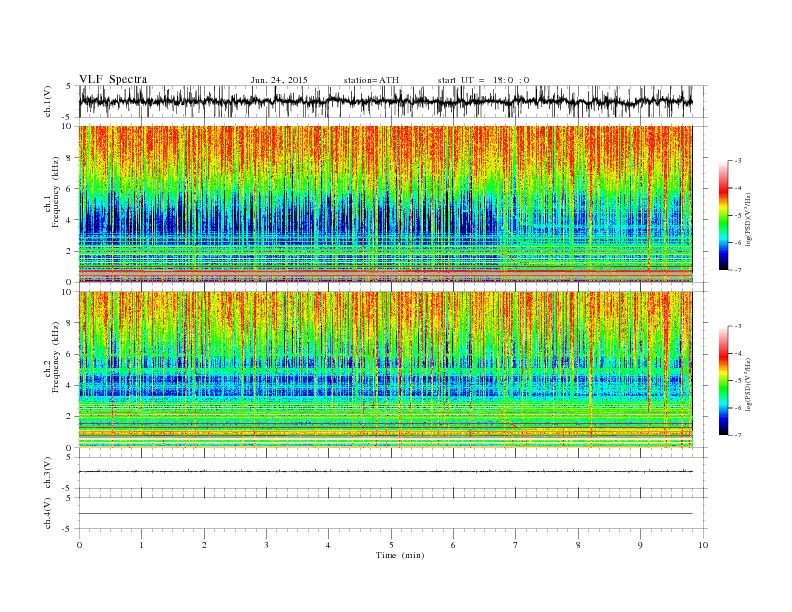Viewport: 792px width, 612px height.
Task: Click time axis tick label "1"
Action: click(x=141, y=545)
